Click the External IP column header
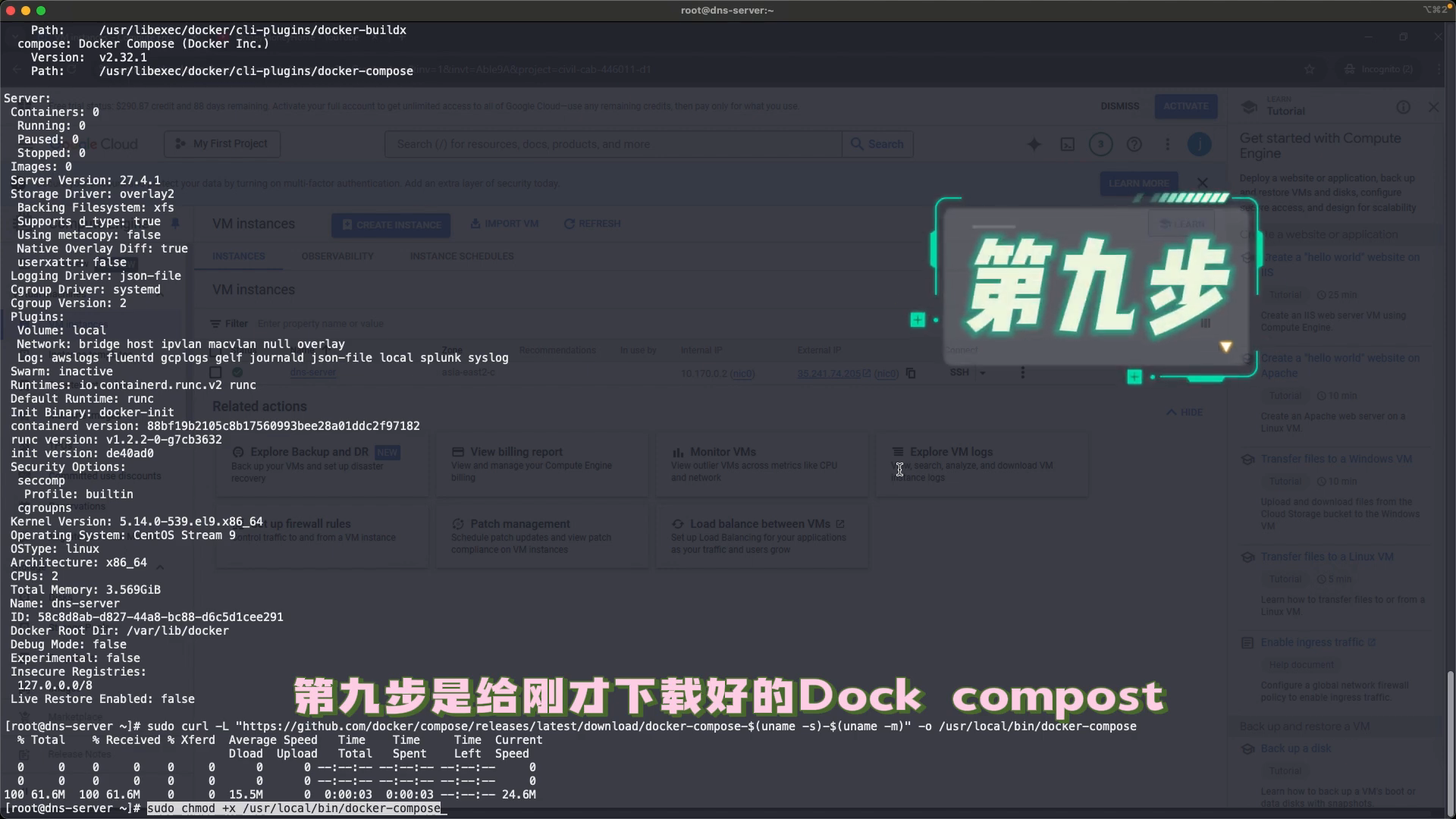 (x=819, y=350)
